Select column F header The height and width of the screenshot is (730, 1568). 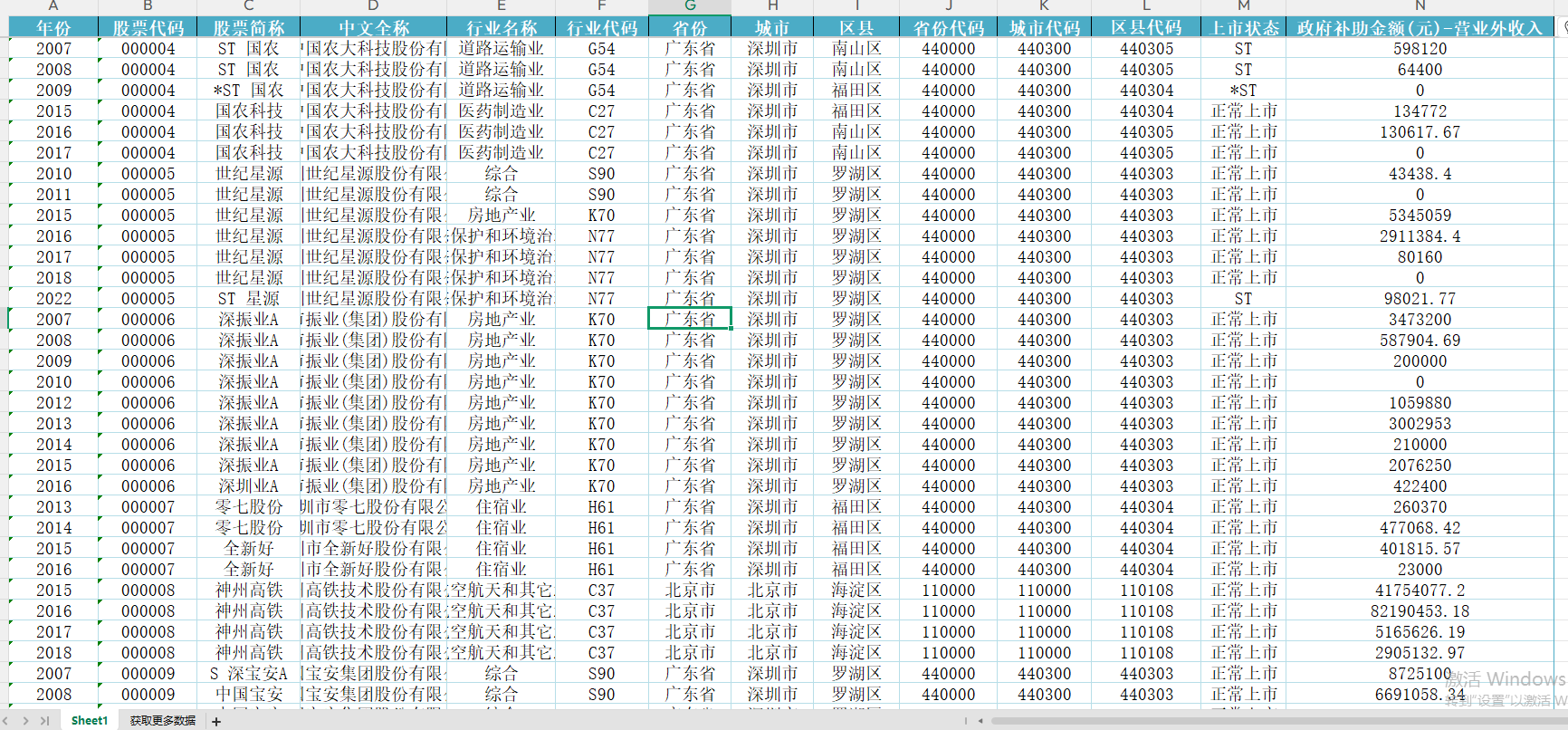[x=601, y=6]
